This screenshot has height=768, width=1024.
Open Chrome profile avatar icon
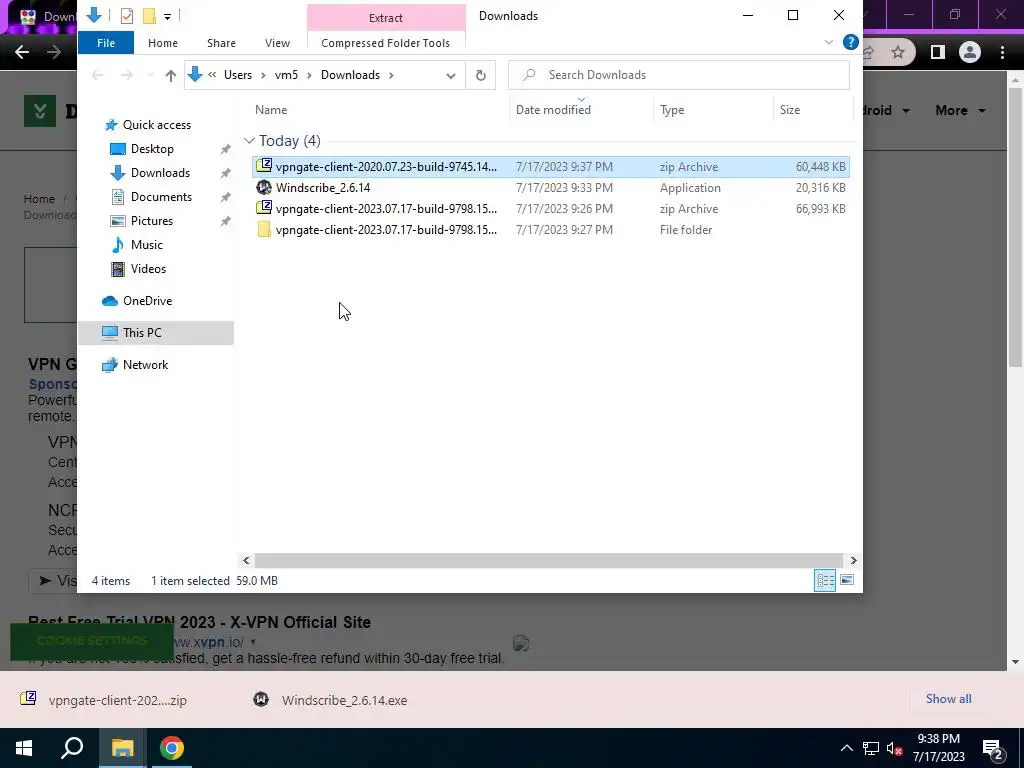coord(970,52)
